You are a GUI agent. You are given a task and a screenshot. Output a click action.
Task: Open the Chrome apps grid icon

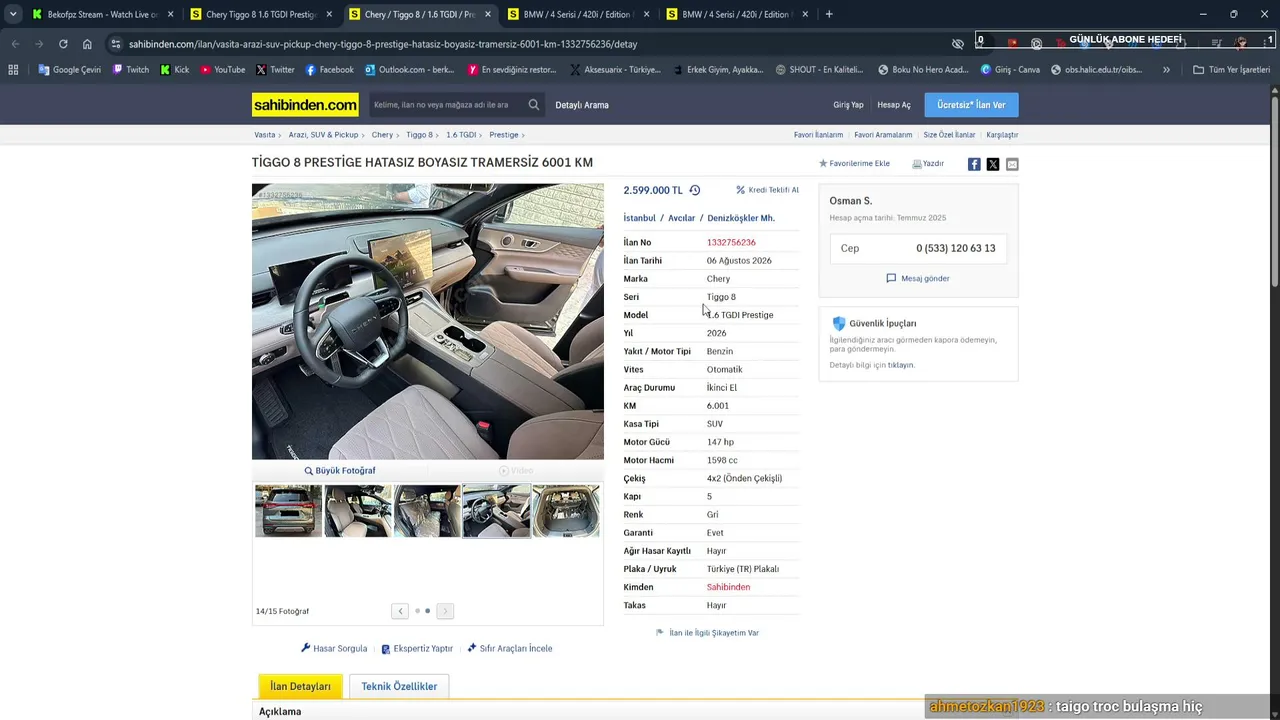[13, 70]
